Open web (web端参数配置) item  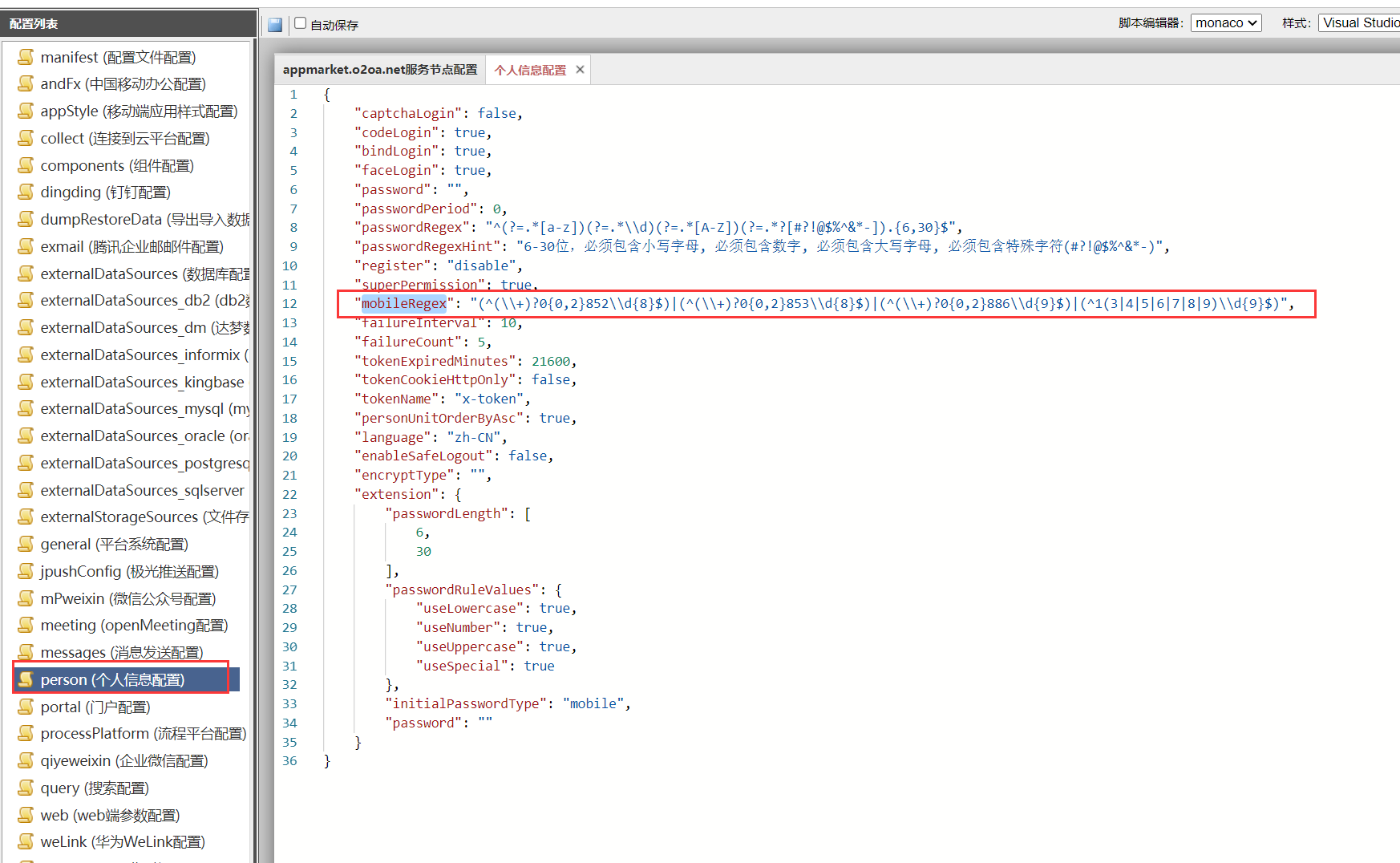pos(110,816)
